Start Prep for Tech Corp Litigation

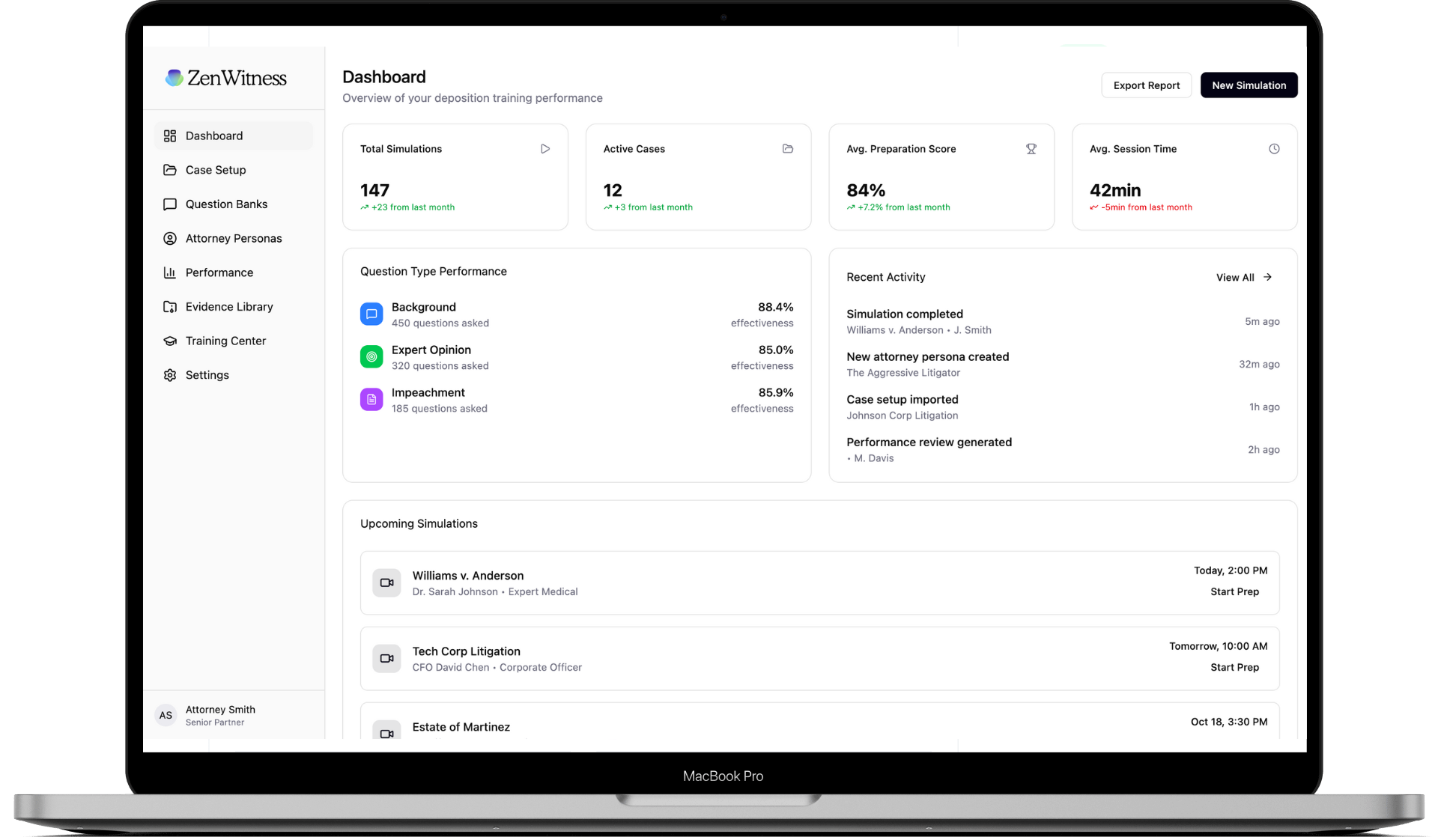pyautogui.click(x=1234, y=667)
